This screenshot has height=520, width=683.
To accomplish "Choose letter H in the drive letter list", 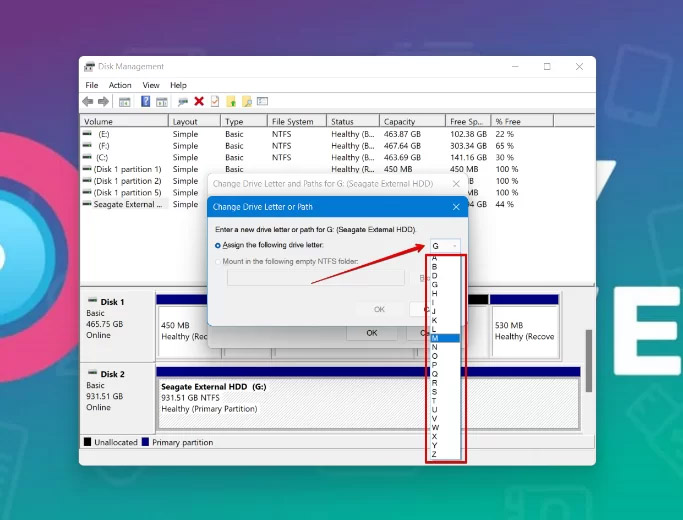I will [x=445, y=294].
